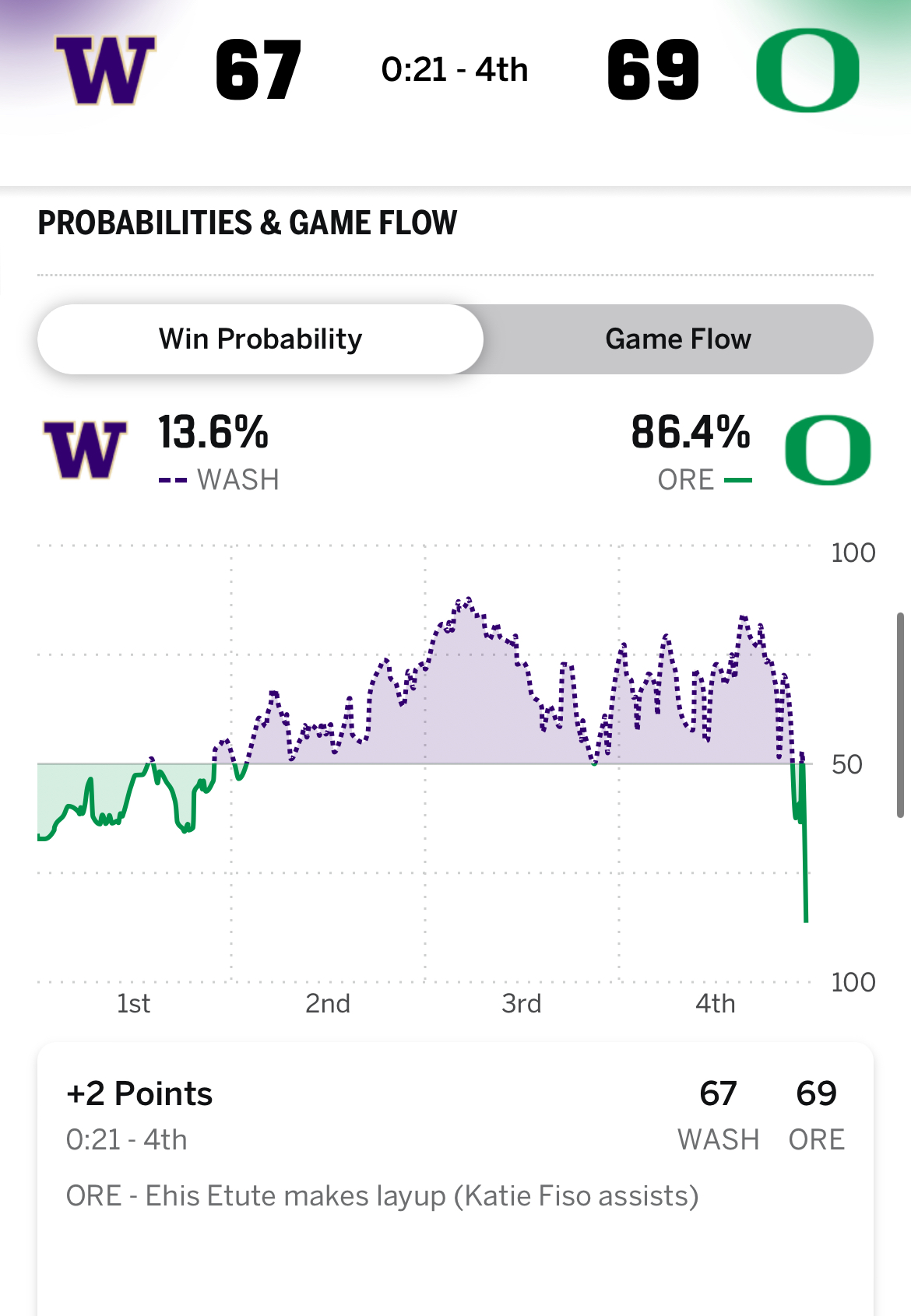The image size is (911, 1316).
Task: Tap the +2 Points play card title
Action: pyautogui.click(x=139, y=1094)
